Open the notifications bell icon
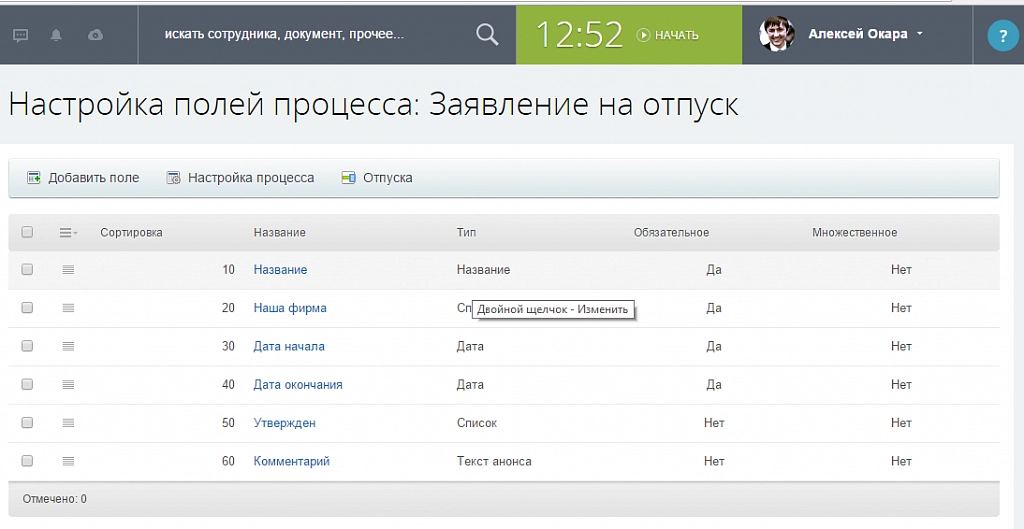 tap(57, 35)
